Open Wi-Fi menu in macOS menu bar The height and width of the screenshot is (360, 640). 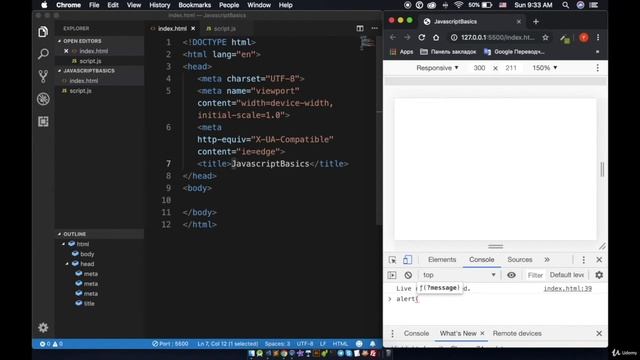click(x=458, y=5)
